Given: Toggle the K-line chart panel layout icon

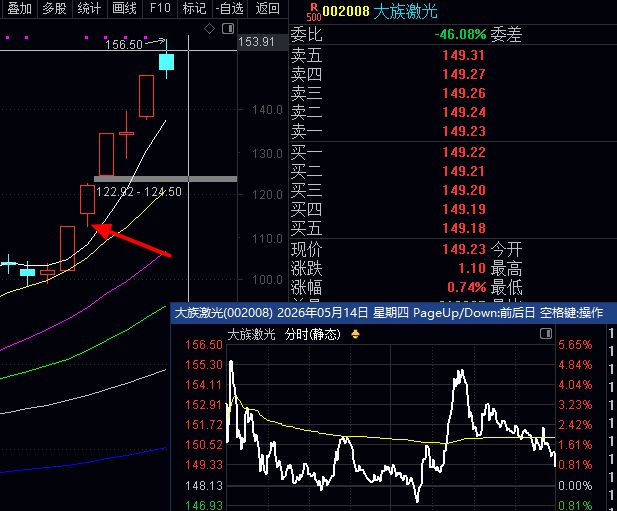Looking at the screenshot, I should pos(228,28).
